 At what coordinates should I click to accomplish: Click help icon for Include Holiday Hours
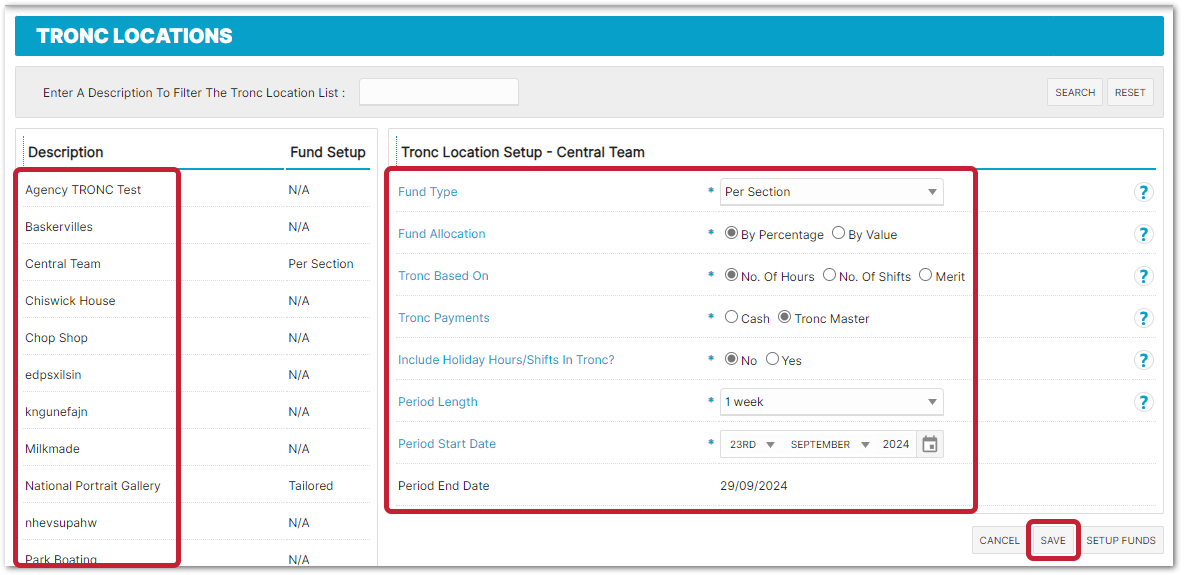click(x=1144, y=360)
